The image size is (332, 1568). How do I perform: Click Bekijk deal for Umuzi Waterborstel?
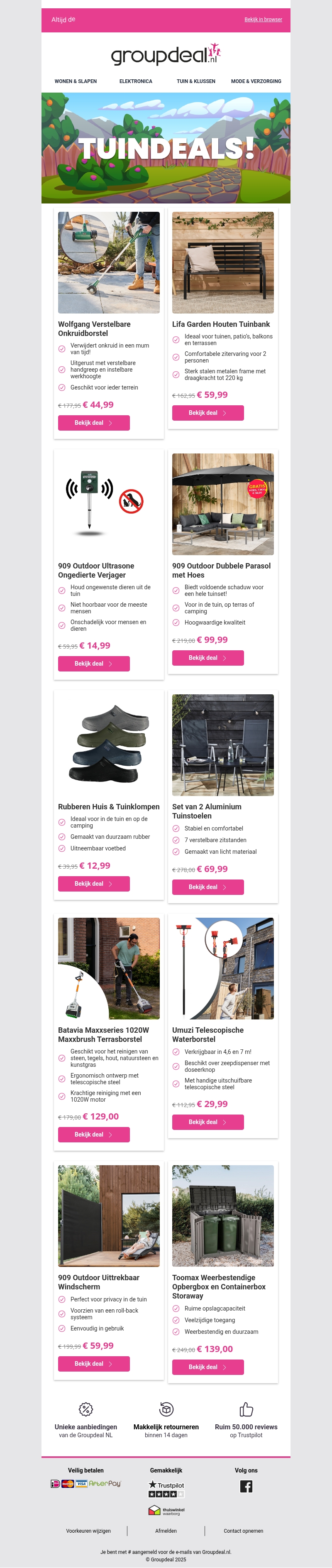pyautogui.click(x=208, y=1122)
